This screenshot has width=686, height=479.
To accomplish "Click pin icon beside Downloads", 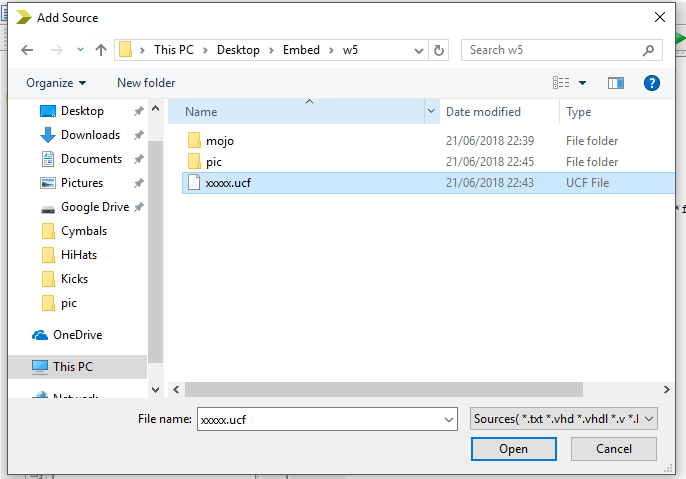I will [139, 135].
